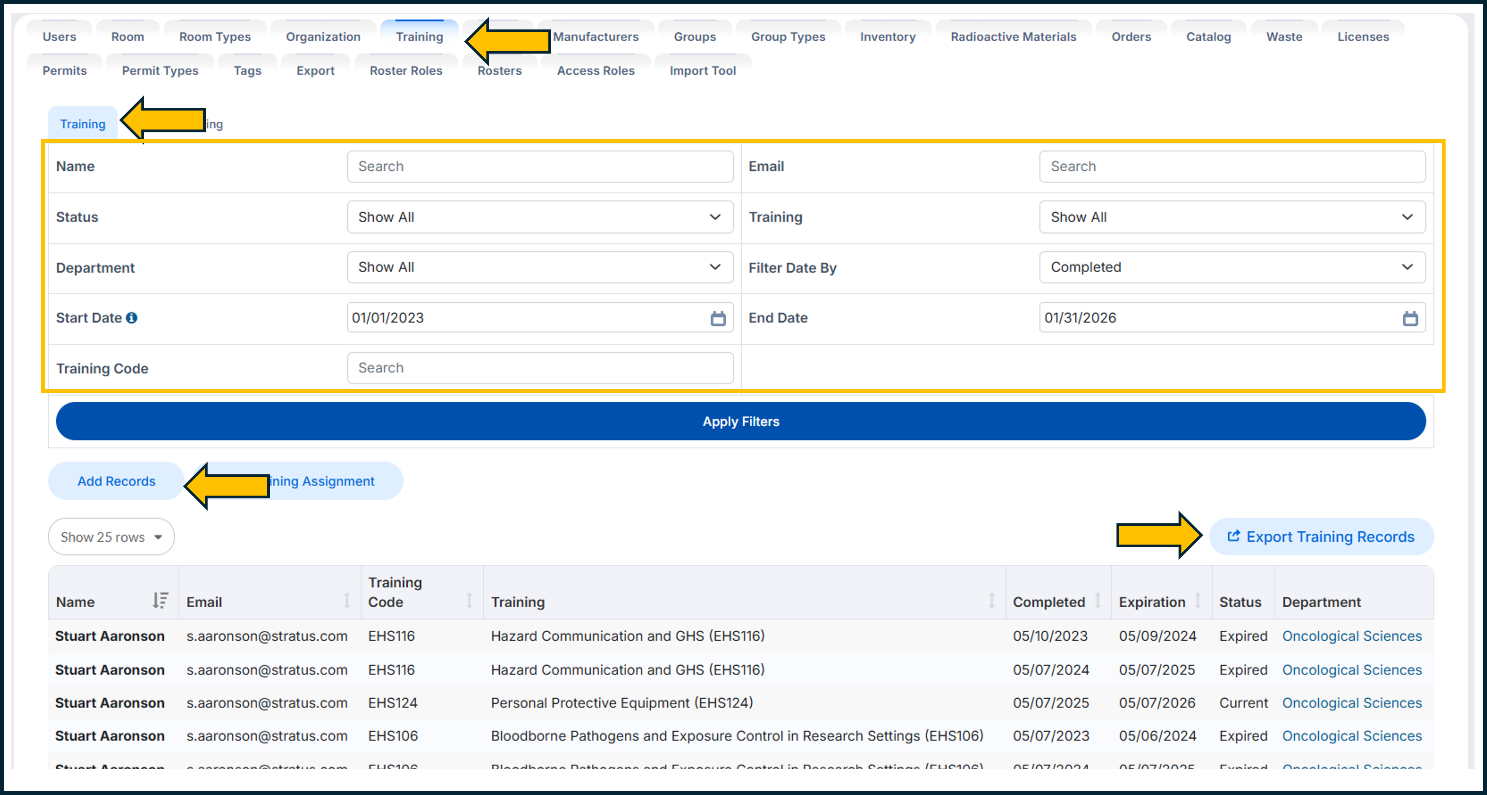The height and width of the screenshot is (795, 1487).
Task: Expand the Status filter dropdown
Action: (540, 217)
